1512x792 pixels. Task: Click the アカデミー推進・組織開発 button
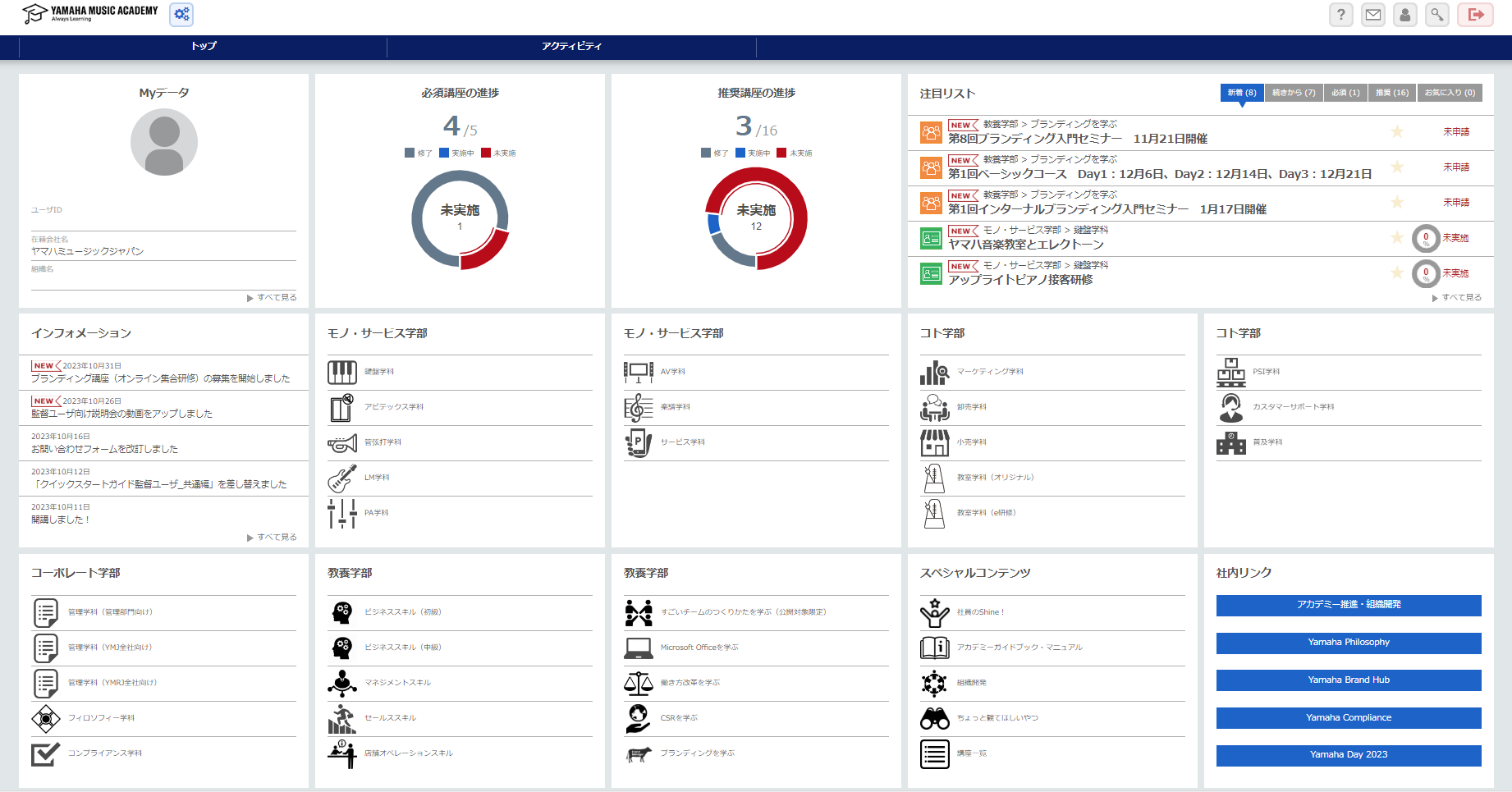pyautogui.click(x=1349, y=605)
